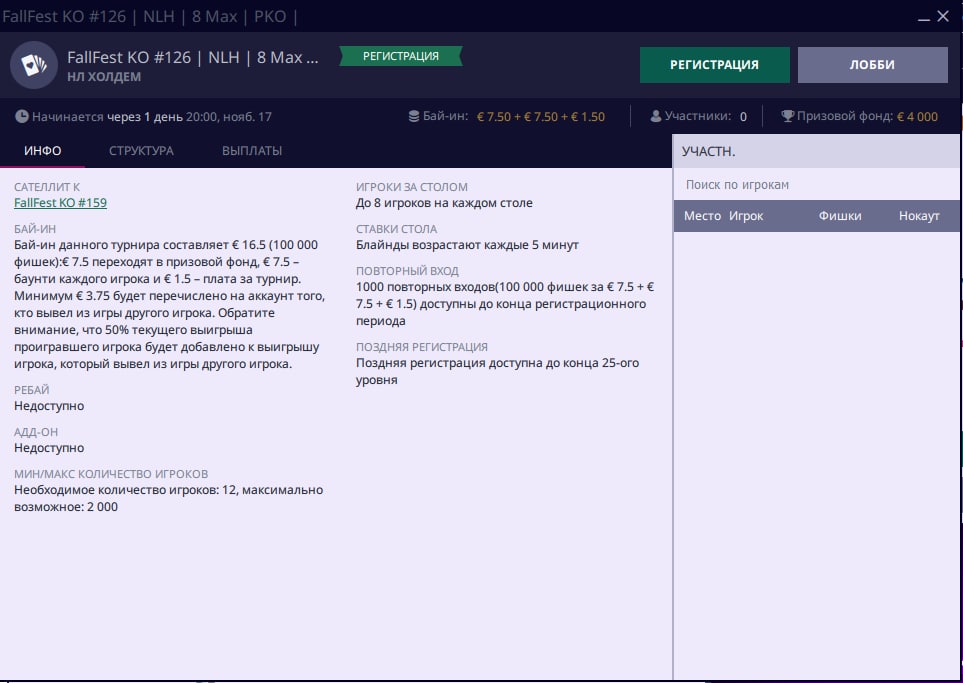Sort the list by Нокаут column
The width and height of the screenshot is (963, 683).
pos(919,216)
